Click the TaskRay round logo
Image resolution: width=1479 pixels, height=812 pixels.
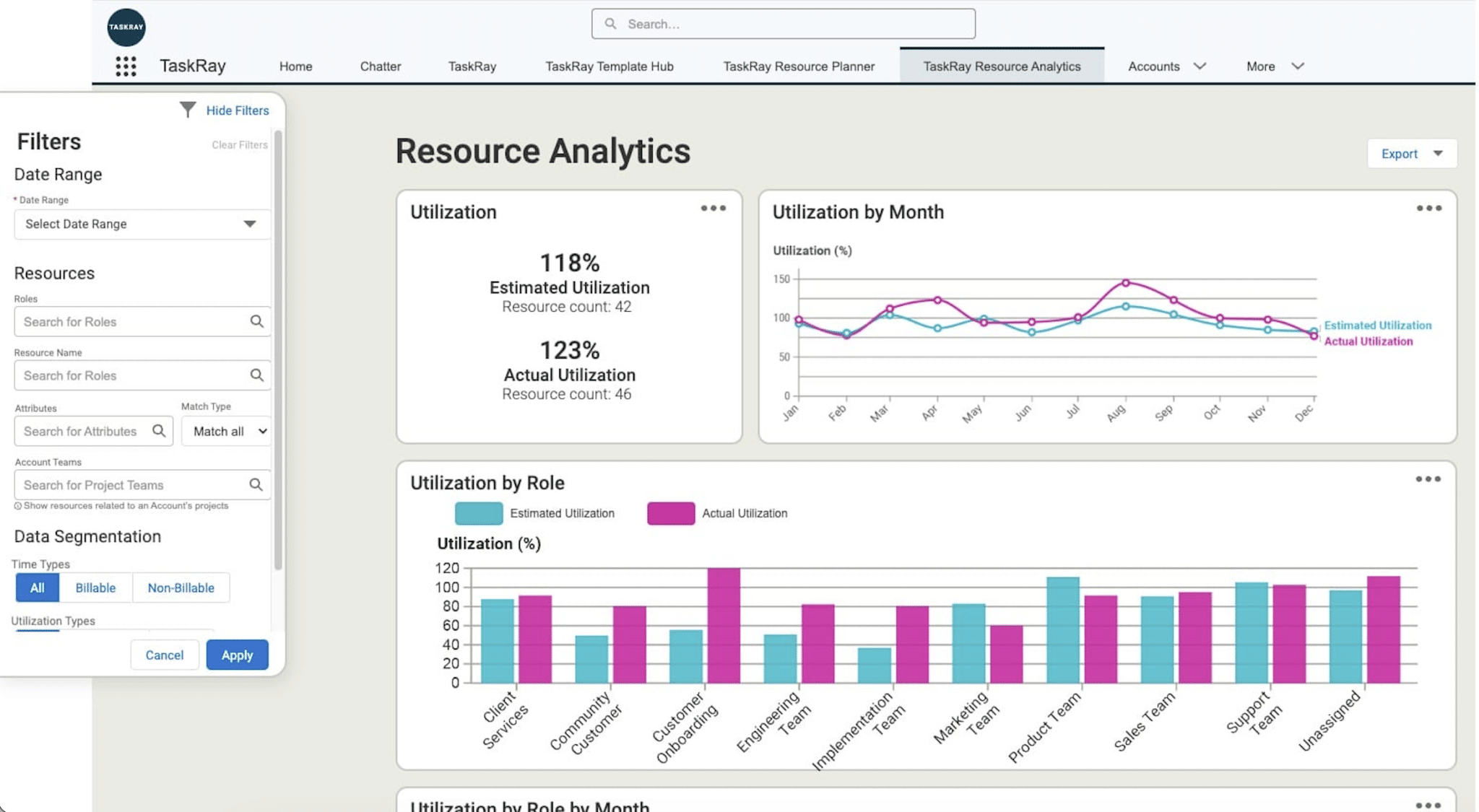126,27
